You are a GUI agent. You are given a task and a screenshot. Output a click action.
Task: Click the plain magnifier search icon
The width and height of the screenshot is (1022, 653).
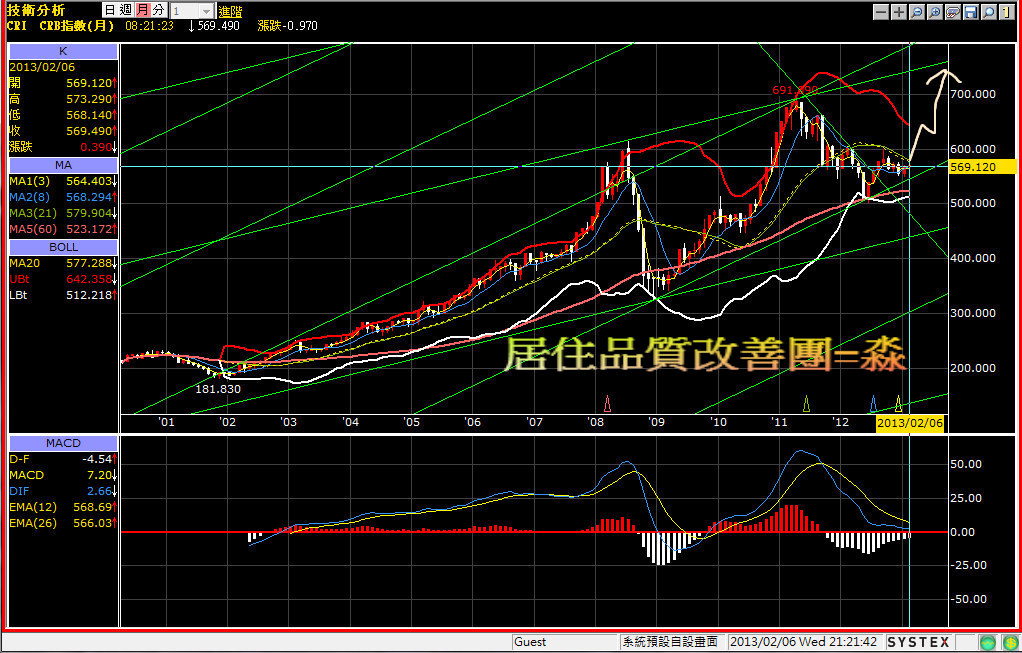(988, 12)
